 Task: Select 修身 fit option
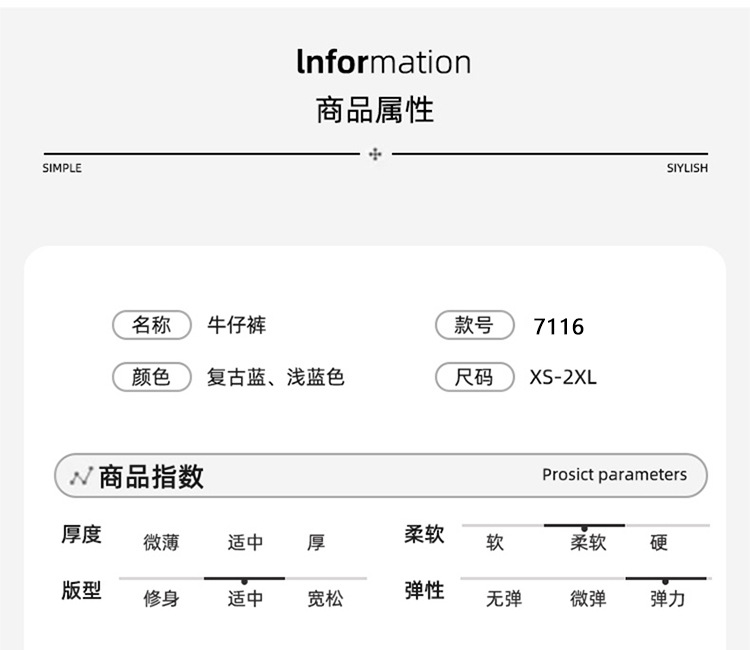pyautogui.click(x=161, y=599)
